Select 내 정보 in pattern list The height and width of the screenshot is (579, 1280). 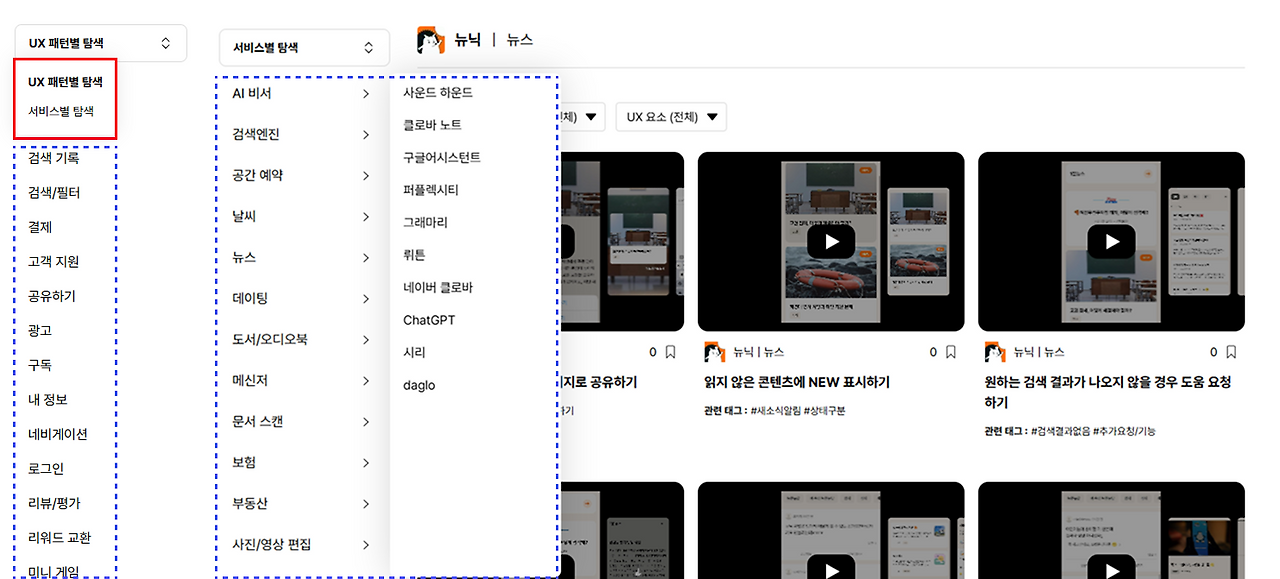click(x=48, y=399)
